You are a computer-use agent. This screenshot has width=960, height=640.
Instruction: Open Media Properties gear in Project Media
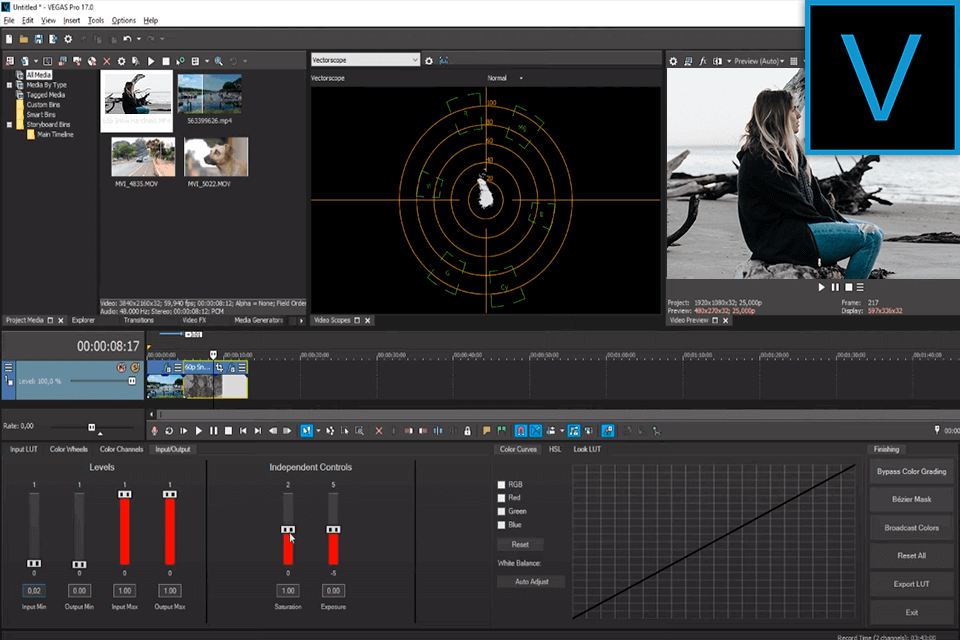[121, 61]
